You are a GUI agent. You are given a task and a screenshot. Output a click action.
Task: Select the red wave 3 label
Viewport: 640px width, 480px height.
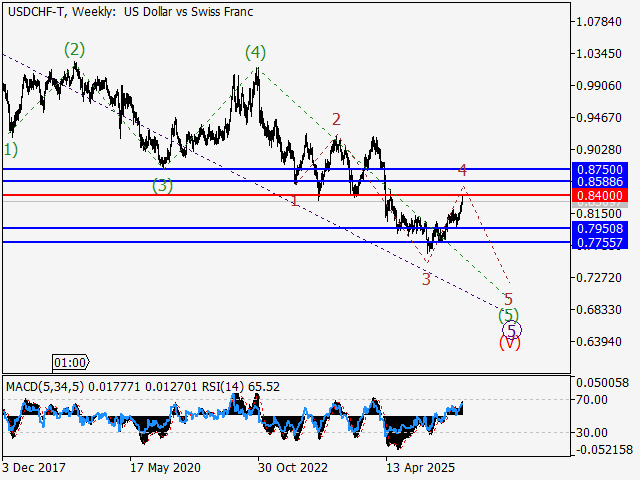426,280
